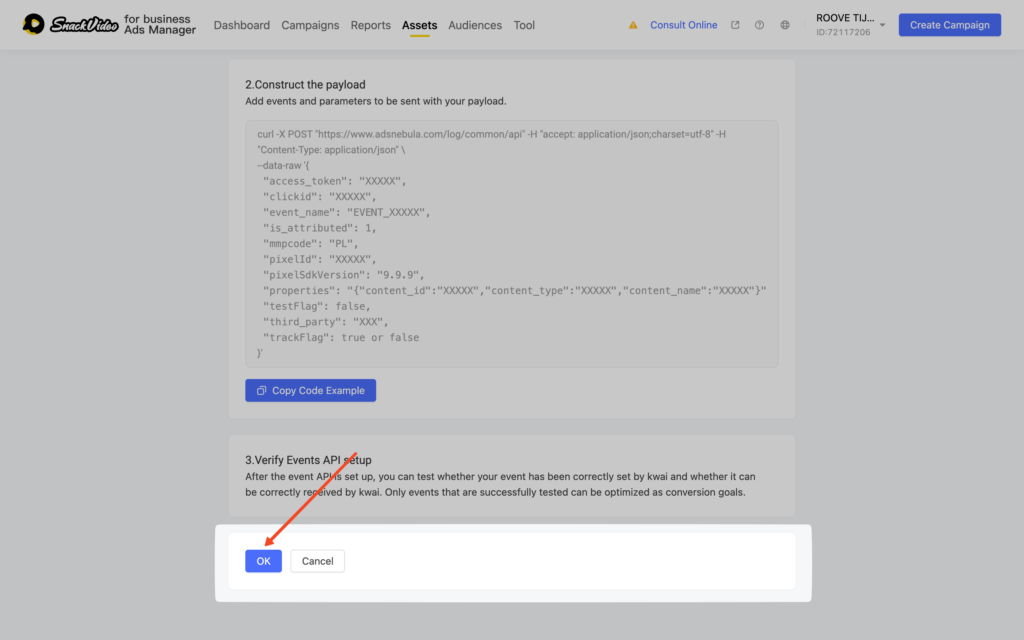The height and width of the screenshot is (640, 1024).
Task: Click the Consult Online link
Action: tap(683, 25)
